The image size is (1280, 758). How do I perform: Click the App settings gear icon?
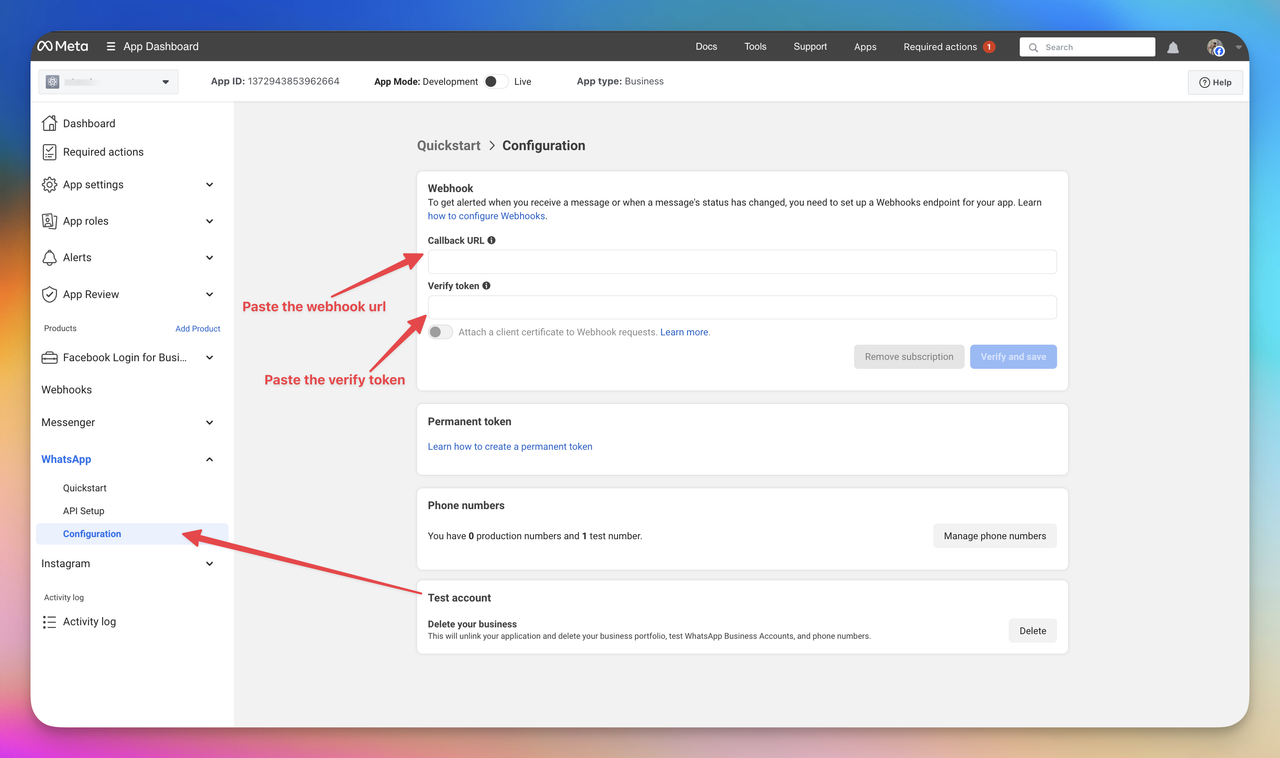(x=49, y=185)
